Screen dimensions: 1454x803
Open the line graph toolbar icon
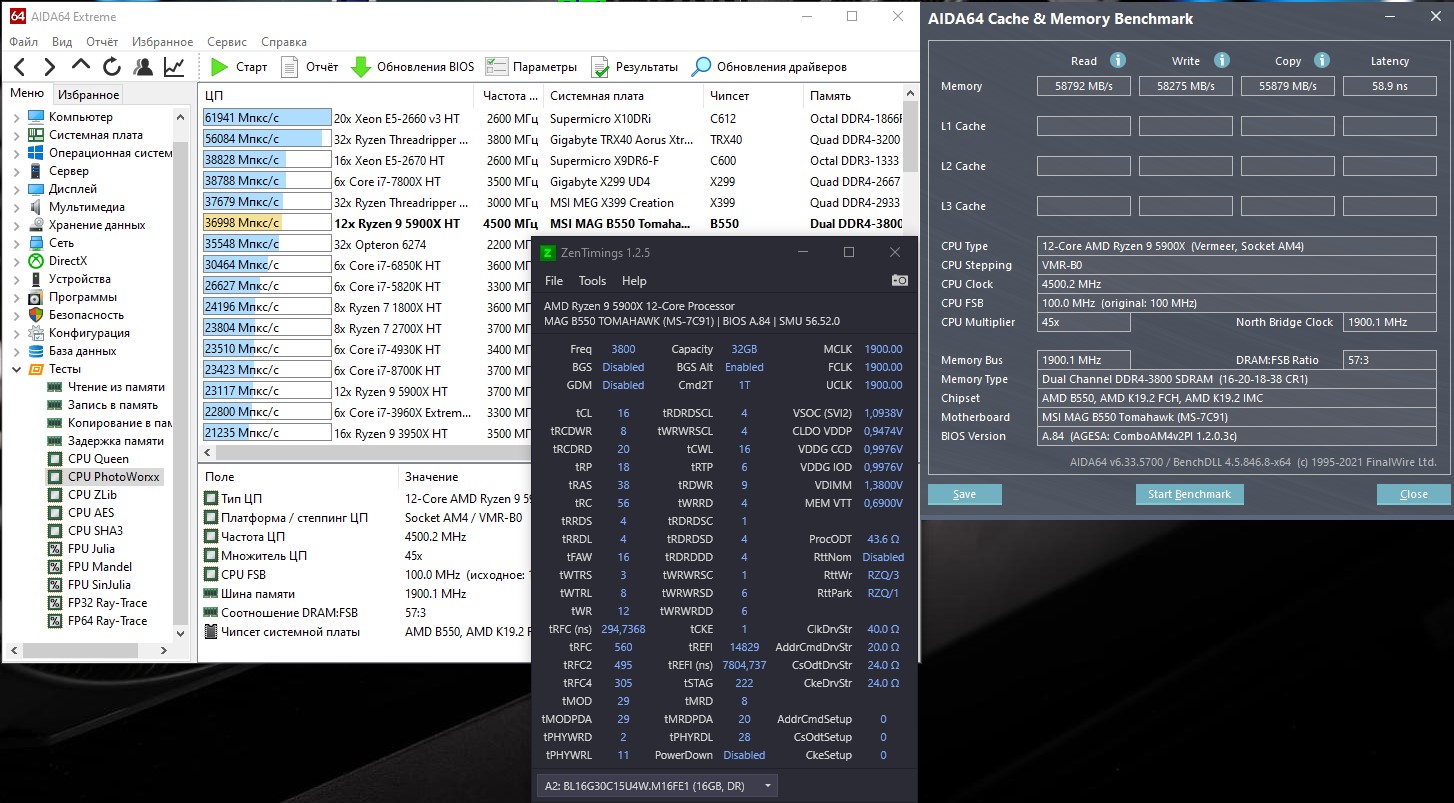click(x=174, y=67)
